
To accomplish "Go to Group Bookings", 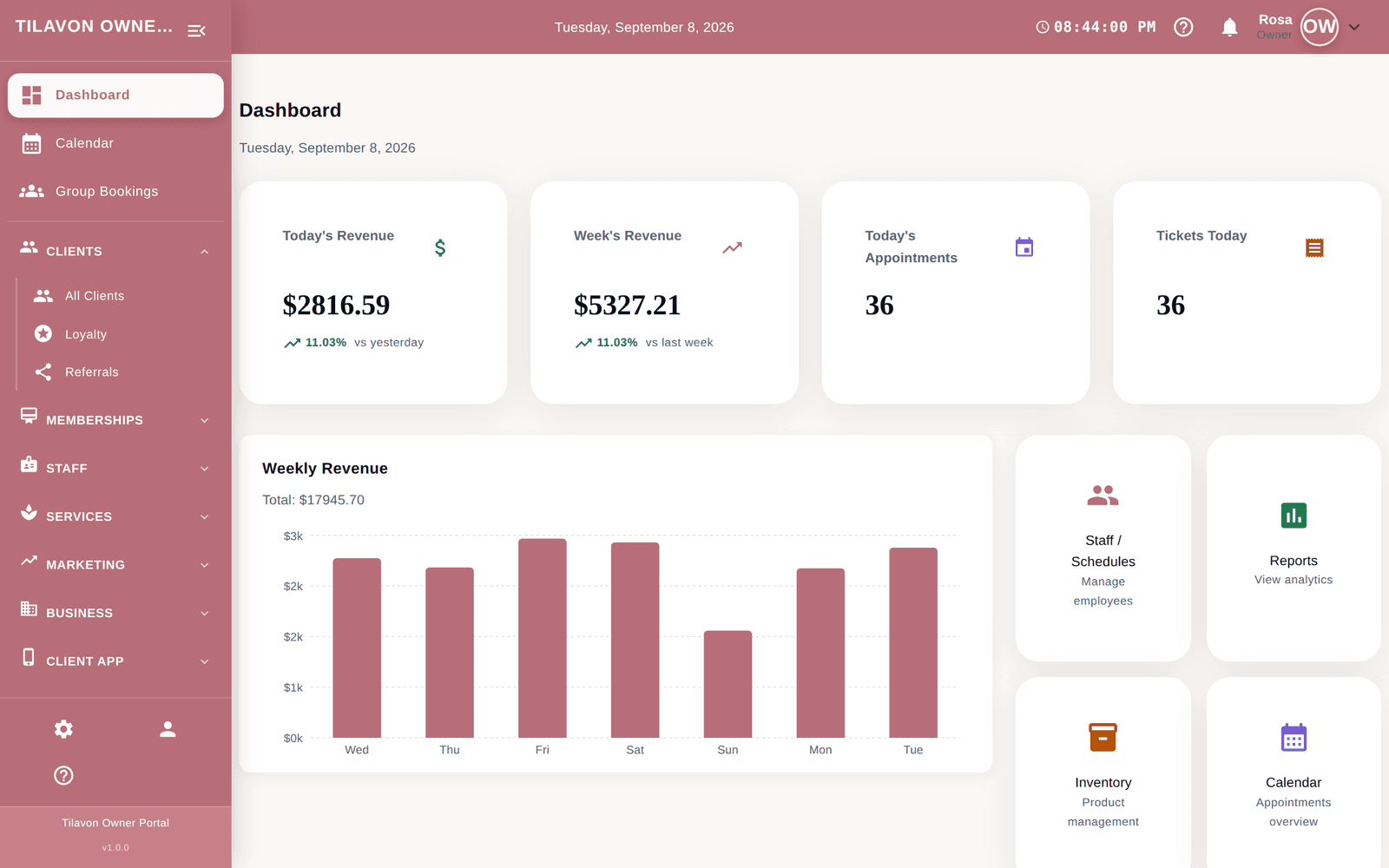I will [x=115, y=191].
